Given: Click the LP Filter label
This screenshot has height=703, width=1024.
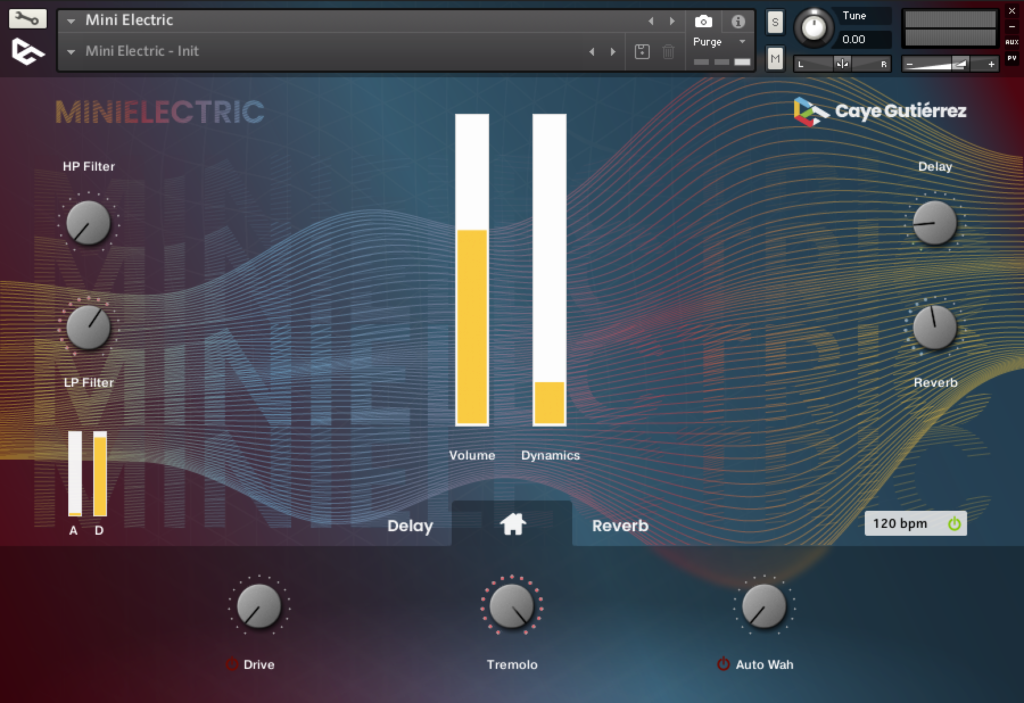Looking at the screenshot, I should point(89,383).
